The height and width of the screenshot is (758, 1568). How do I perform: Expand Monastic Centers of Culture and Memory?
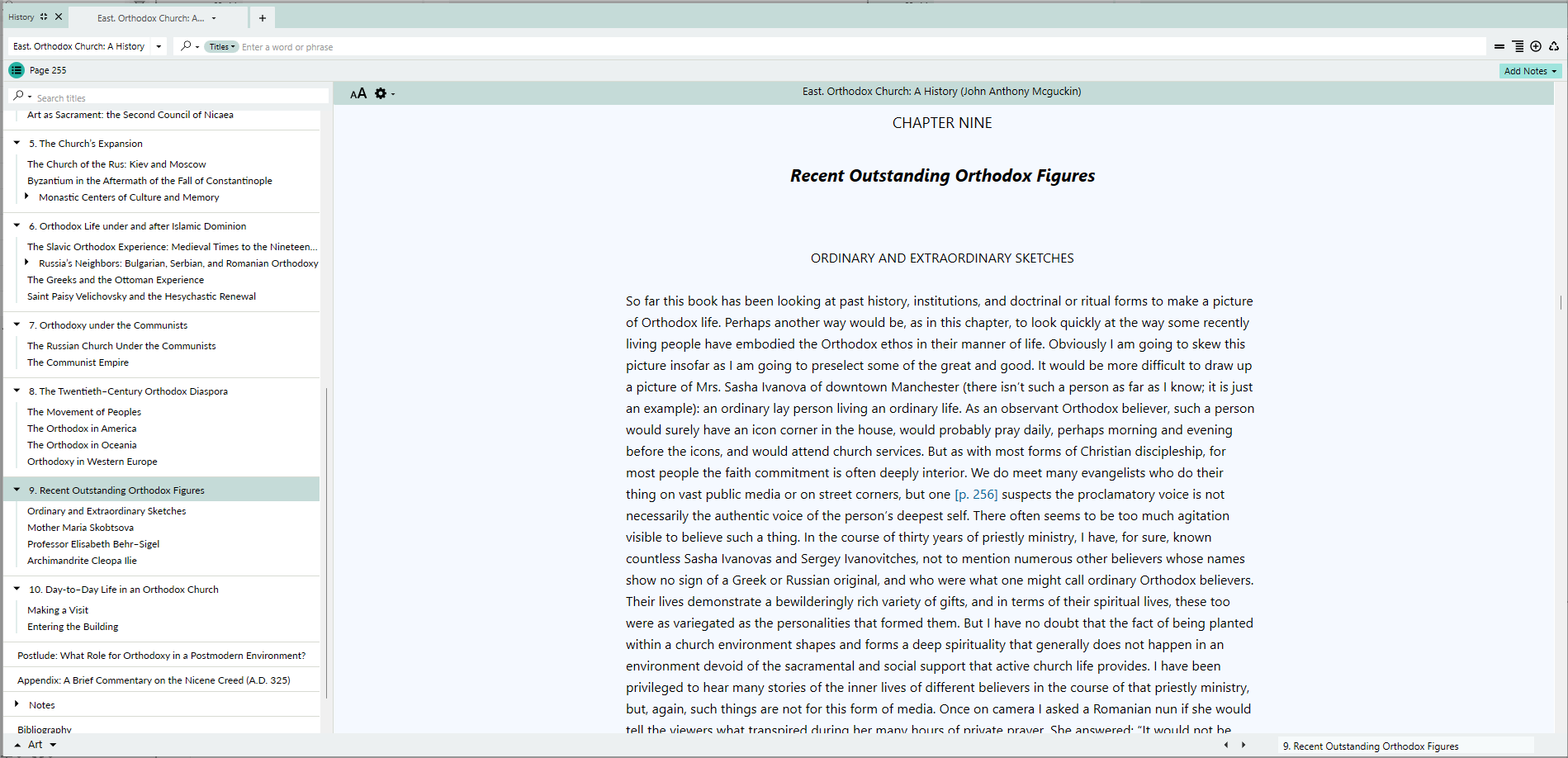tap(27, 197)
